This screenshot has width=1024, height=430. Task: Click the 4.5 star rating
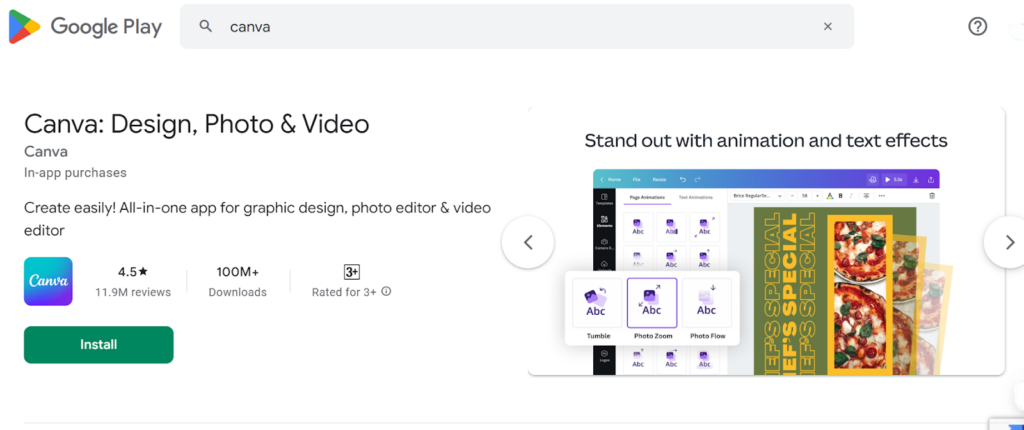pos(133,271)
